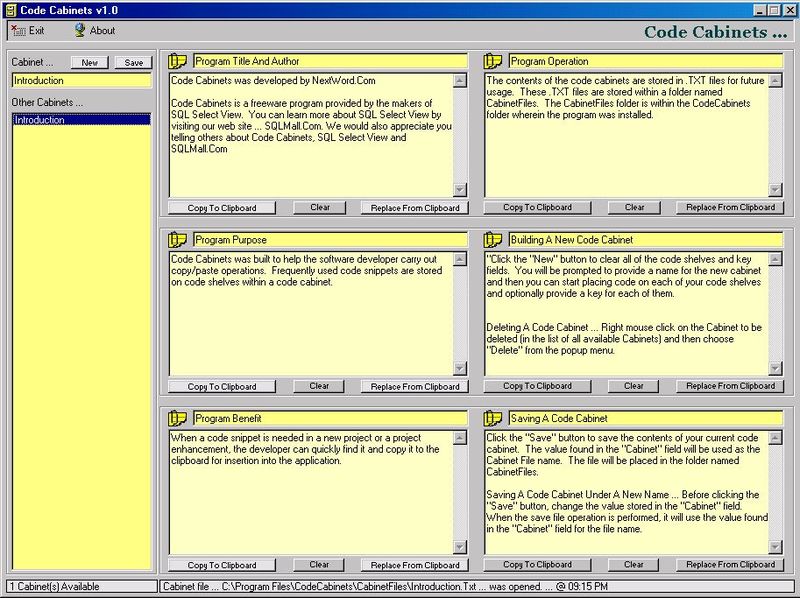The image size is (800, 598).
Task: Clear the Program Title And Author shelf
Action: tap(320, 208)
